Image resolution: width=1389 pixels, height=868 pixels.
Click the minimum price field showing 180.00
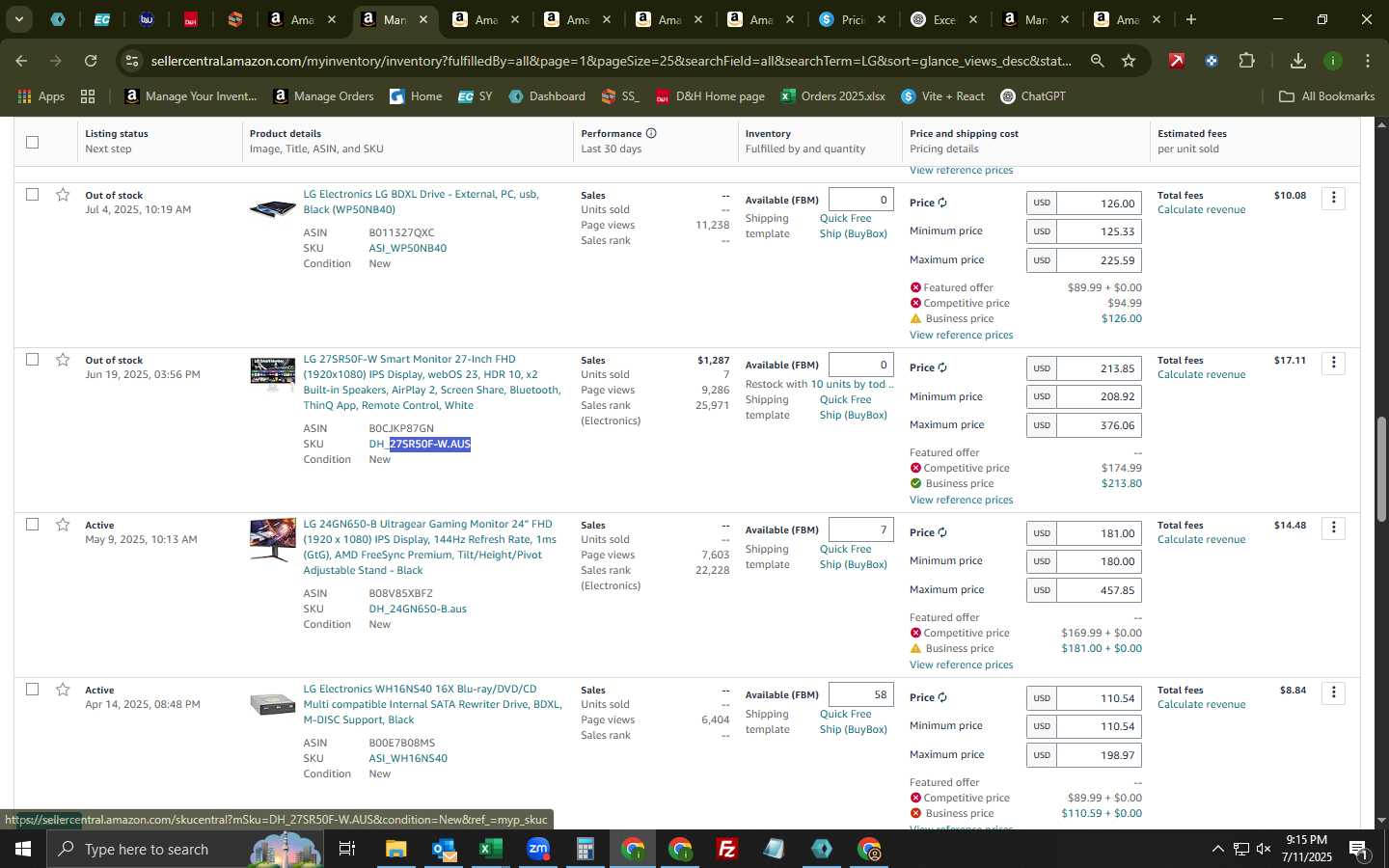[x=1100, y=561]
